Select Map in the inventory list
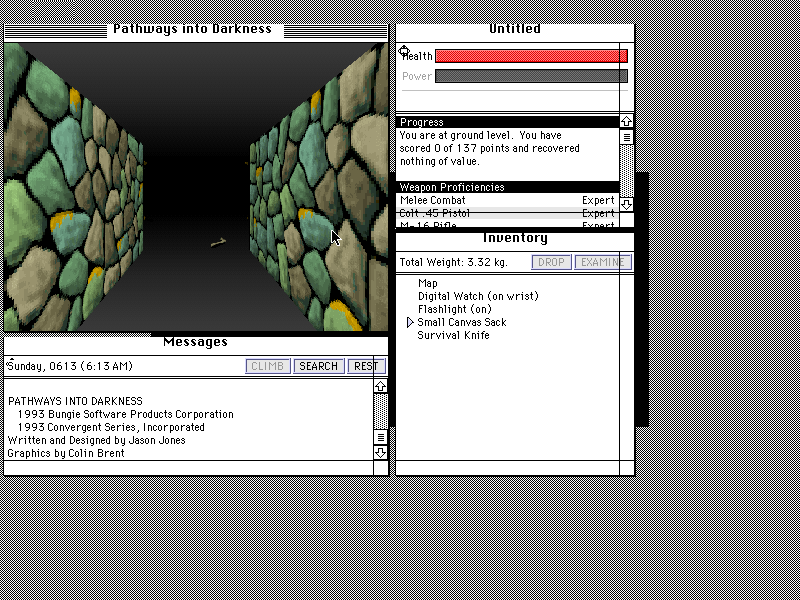The width and height of the screenshot is (800, 600). 428,283
